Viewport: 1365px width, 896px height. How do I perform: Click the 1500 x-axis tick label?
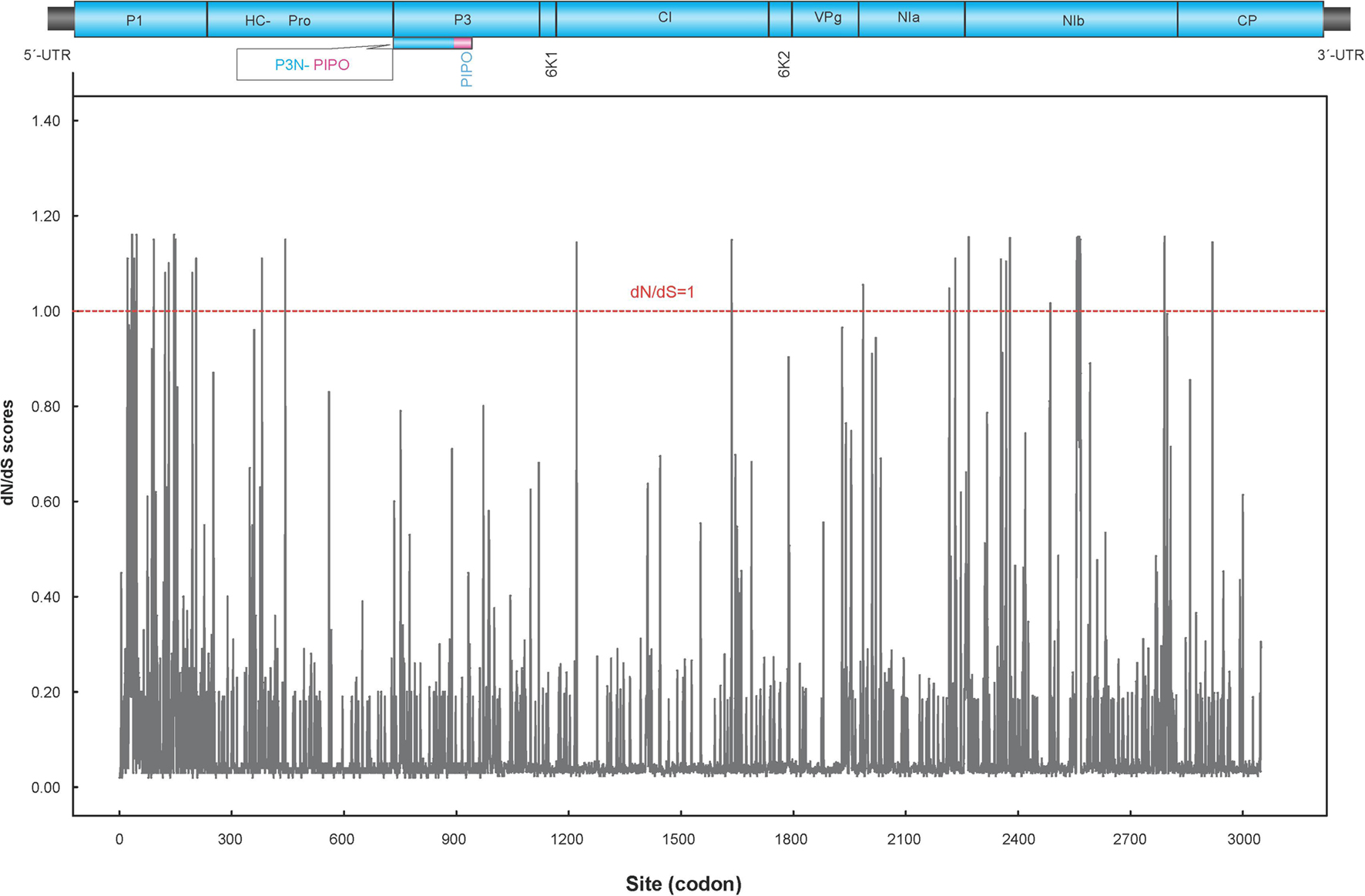[x=679, y=840]
